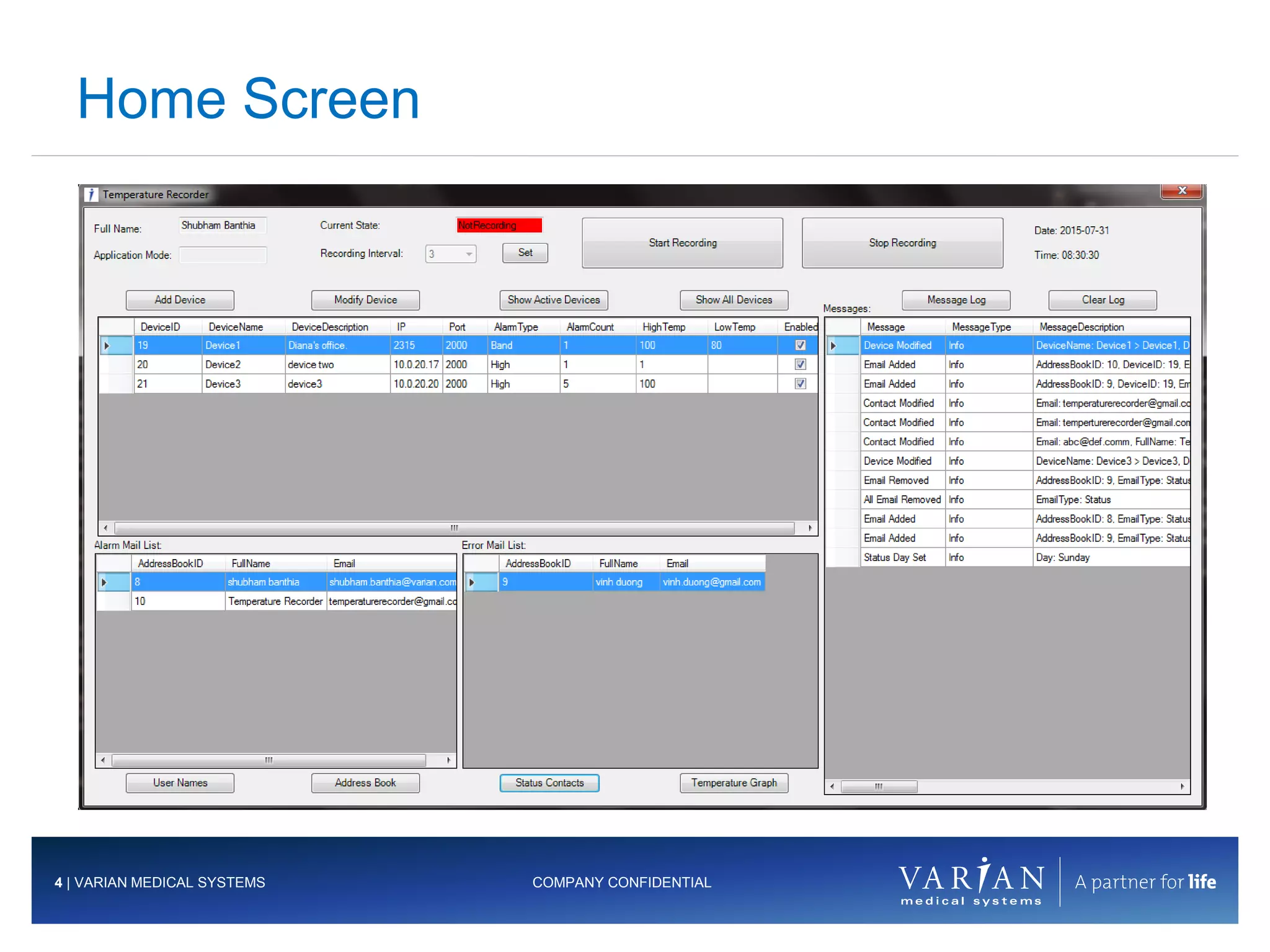The height and width of the screenshot is (952, 1270).
Task: Click right scroll arrow of device grid
Action: 810,528
